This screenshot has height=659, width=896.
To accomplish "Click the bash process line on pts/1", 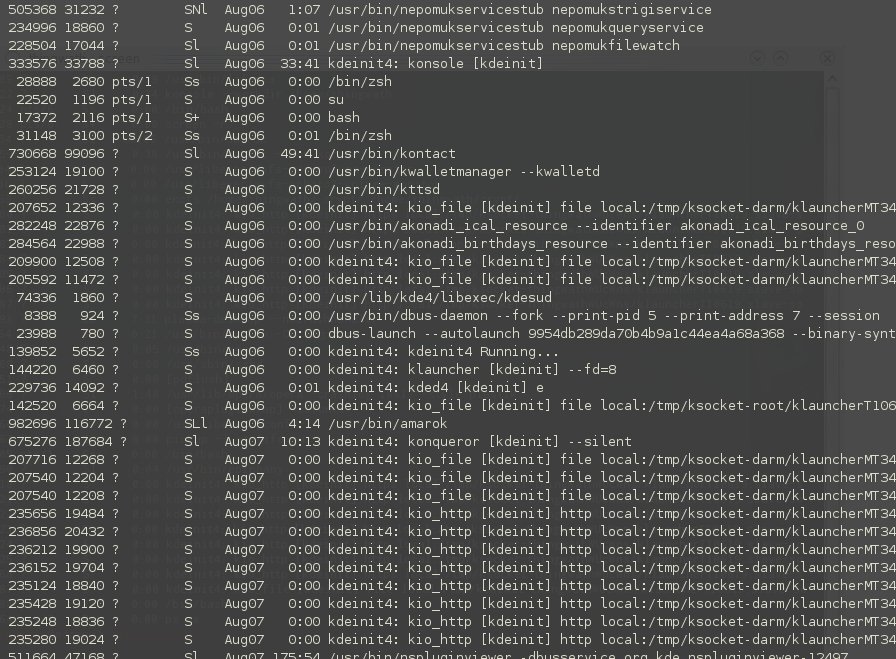I will click(x=183, y=118).
